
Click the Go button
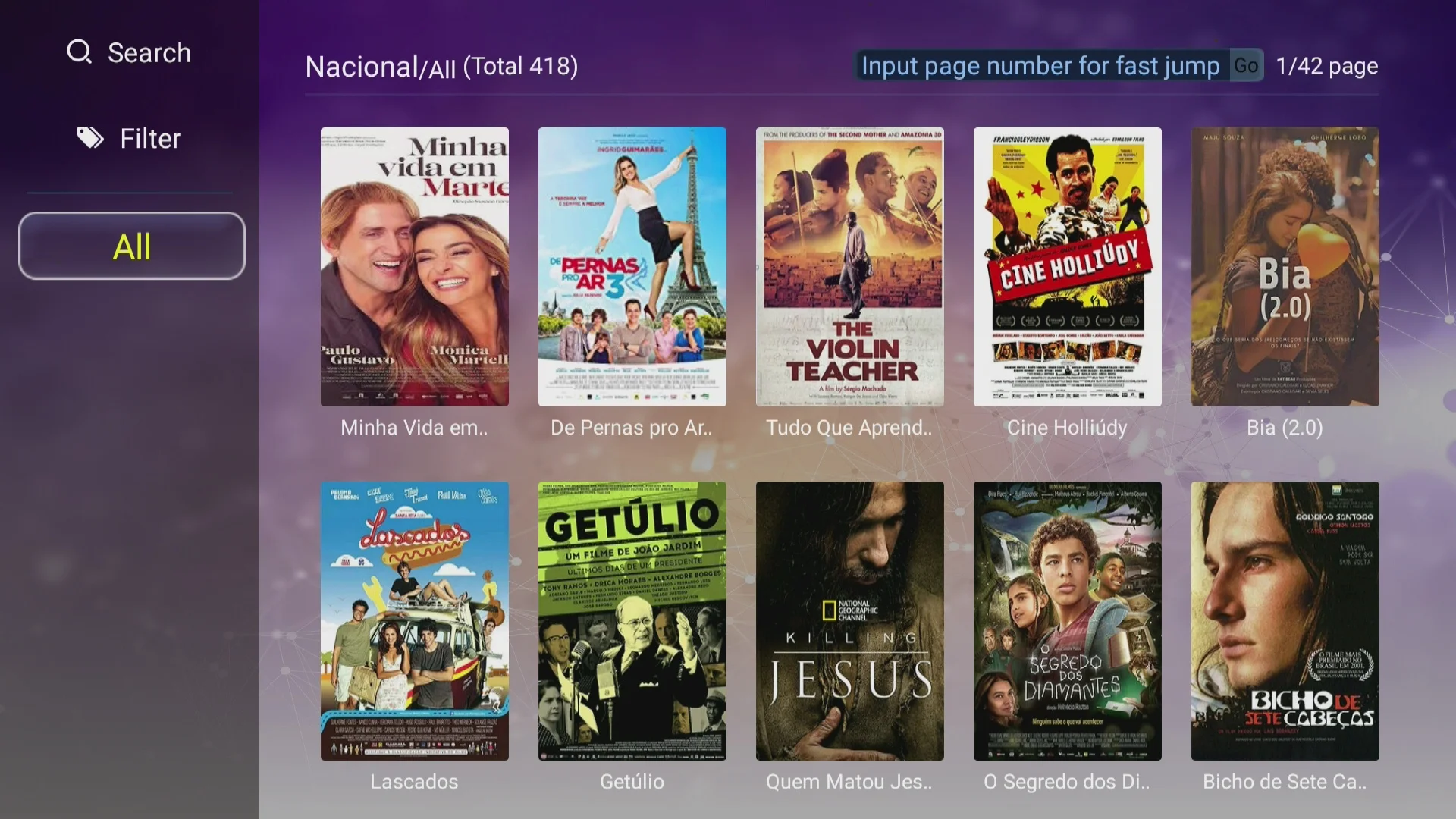[1246, 66]
